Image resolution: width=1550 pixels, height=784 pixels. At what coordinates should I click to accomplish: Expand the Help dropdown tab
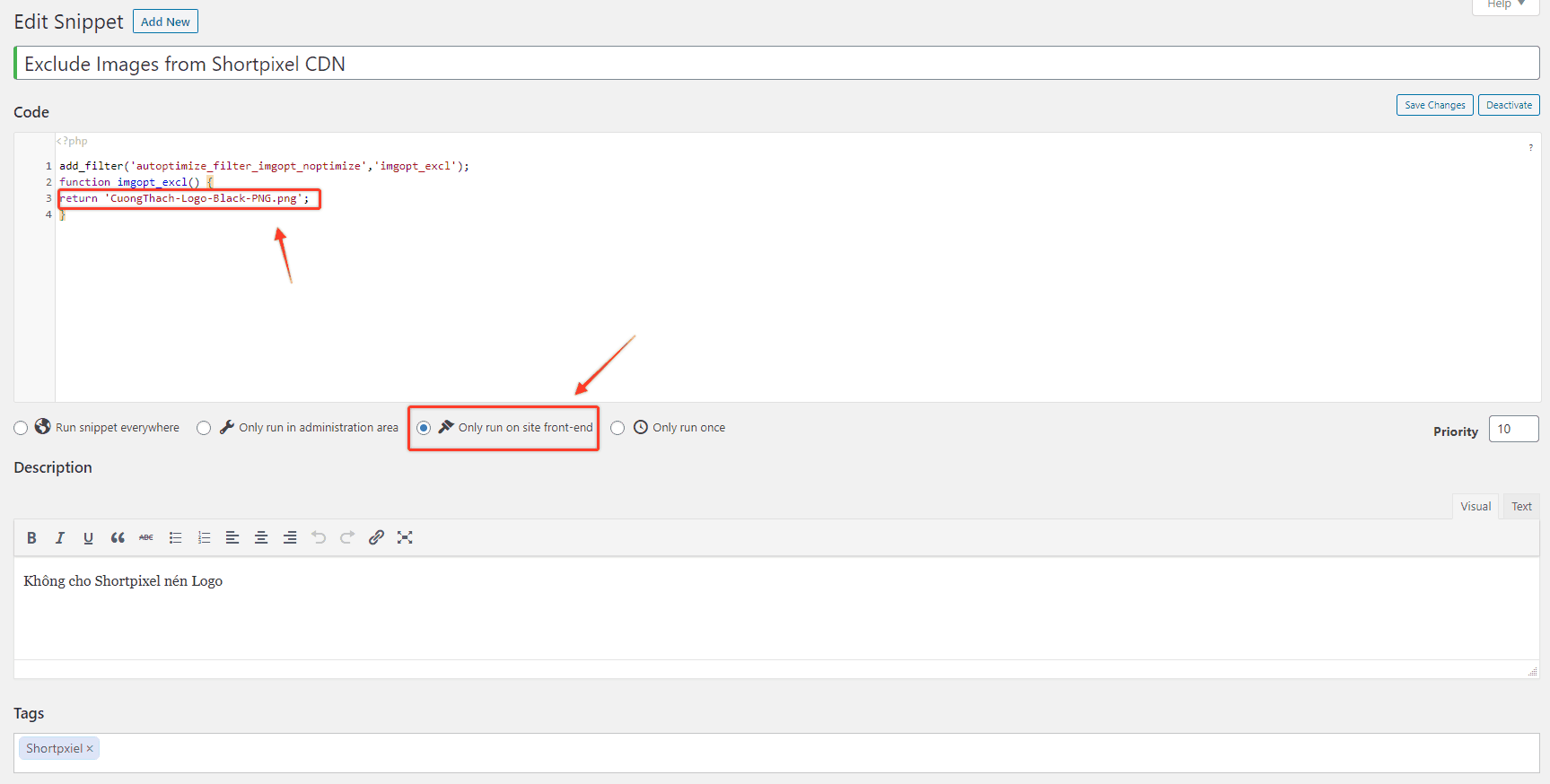1505,5
